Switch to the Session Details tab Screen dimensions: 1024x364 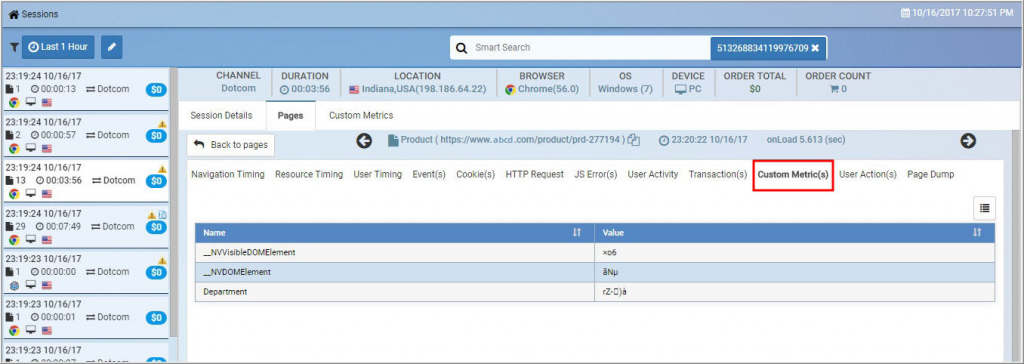point(221,116)
